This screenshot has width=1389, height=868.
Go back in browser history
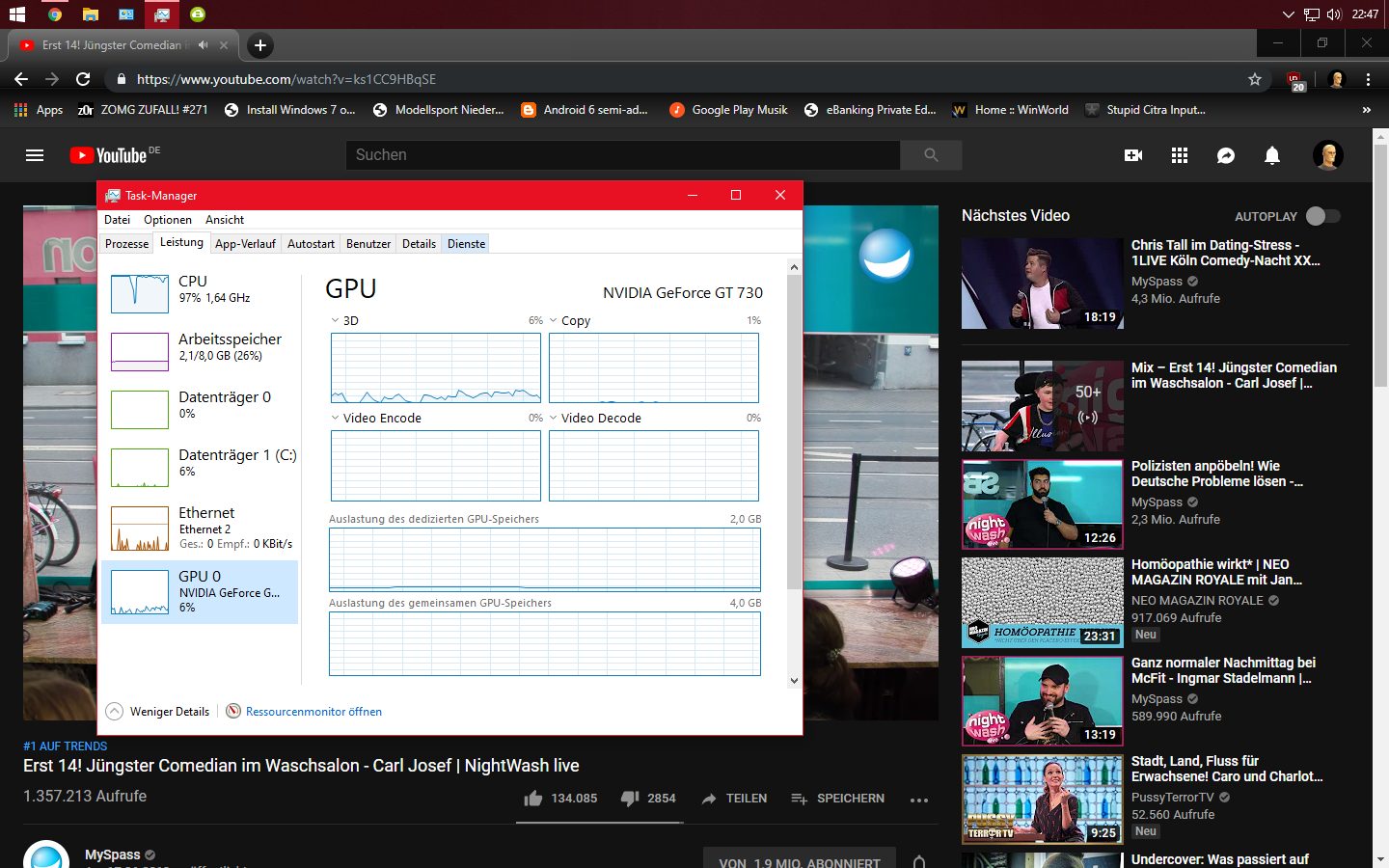pos(21,79)
